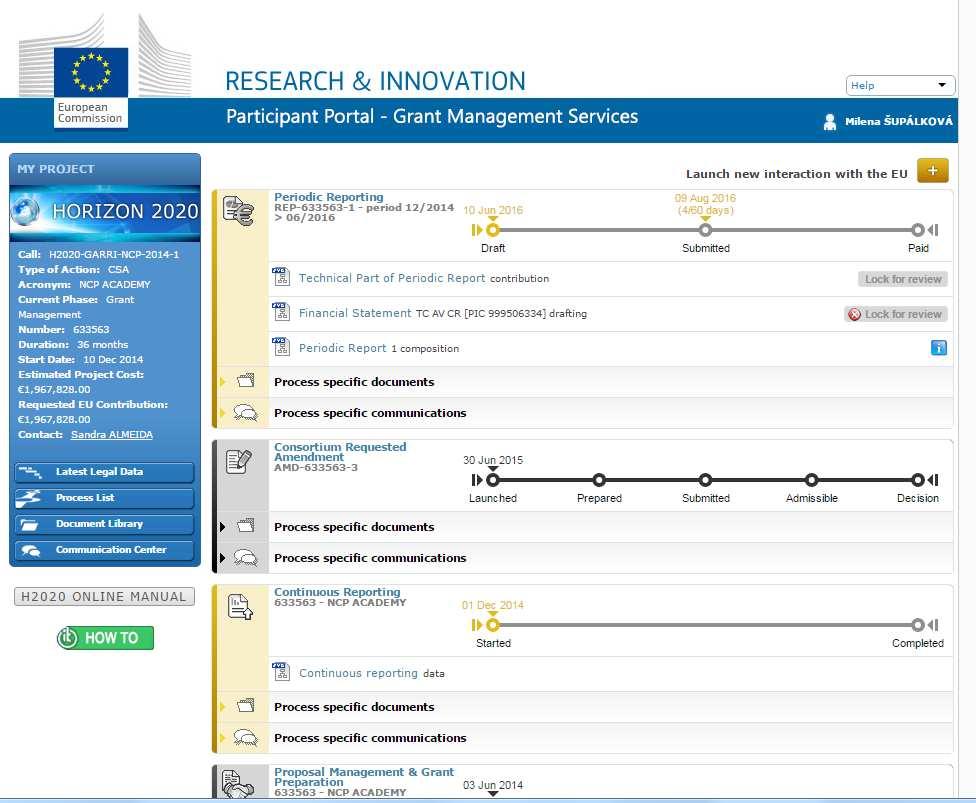The image size is (976, 803).
Task: Click the Started marker in Continuous Reporting timeline
Action: pyautogui.click(x=493, y=625)
